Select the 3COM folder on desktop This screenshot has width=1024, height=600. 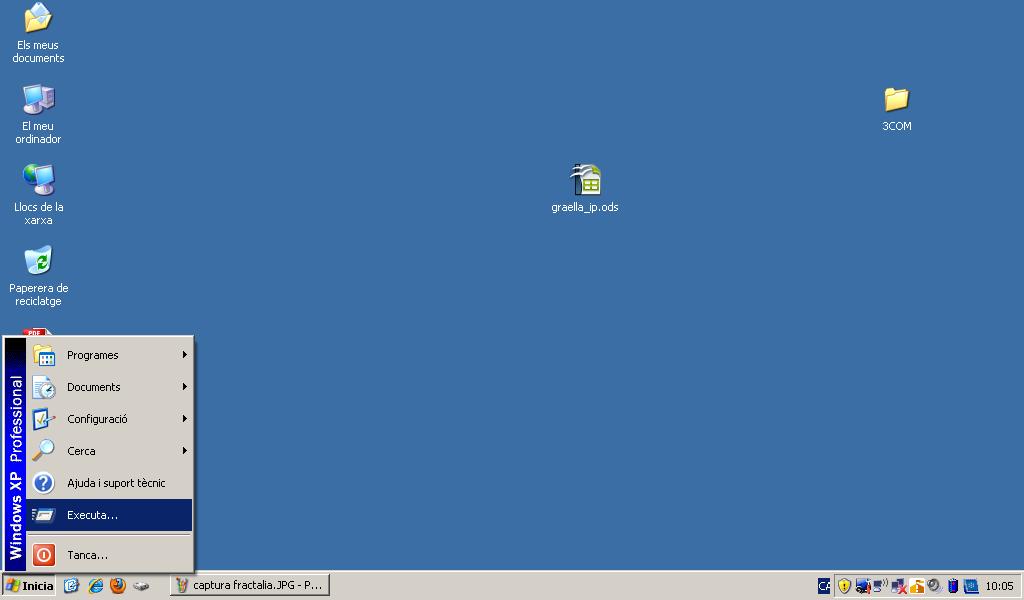pyautogui.click(x=896, y=109)
